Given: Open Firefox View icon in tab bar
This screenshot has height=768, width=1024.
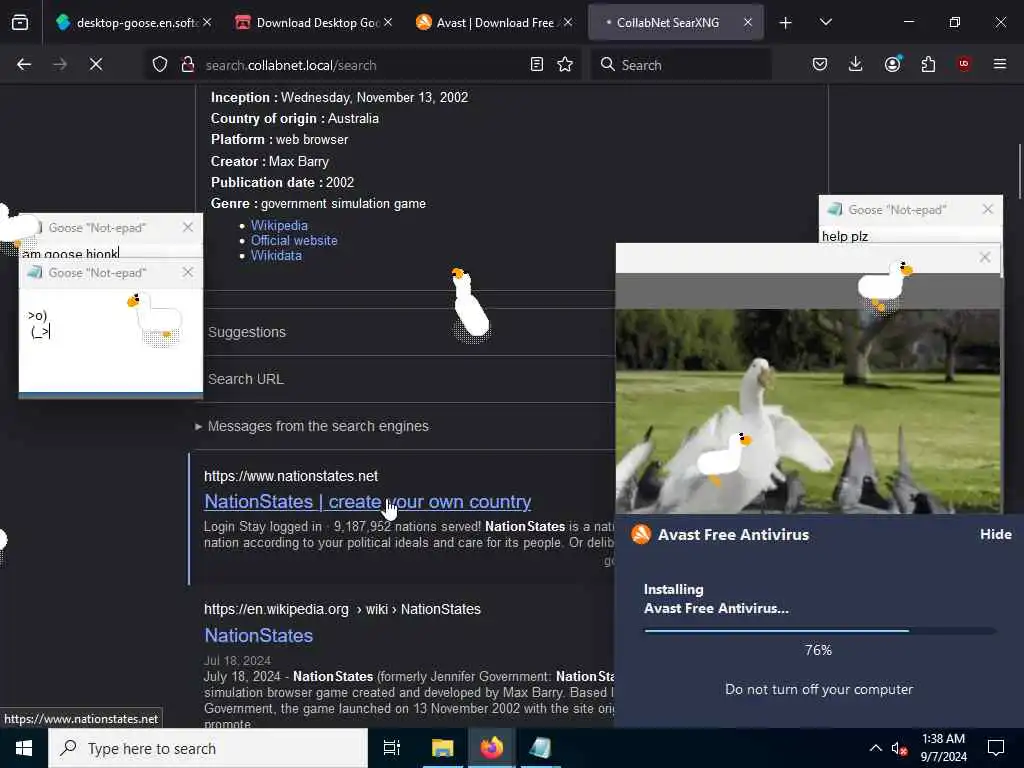Looking at the screenshot, I should point(20,23).
